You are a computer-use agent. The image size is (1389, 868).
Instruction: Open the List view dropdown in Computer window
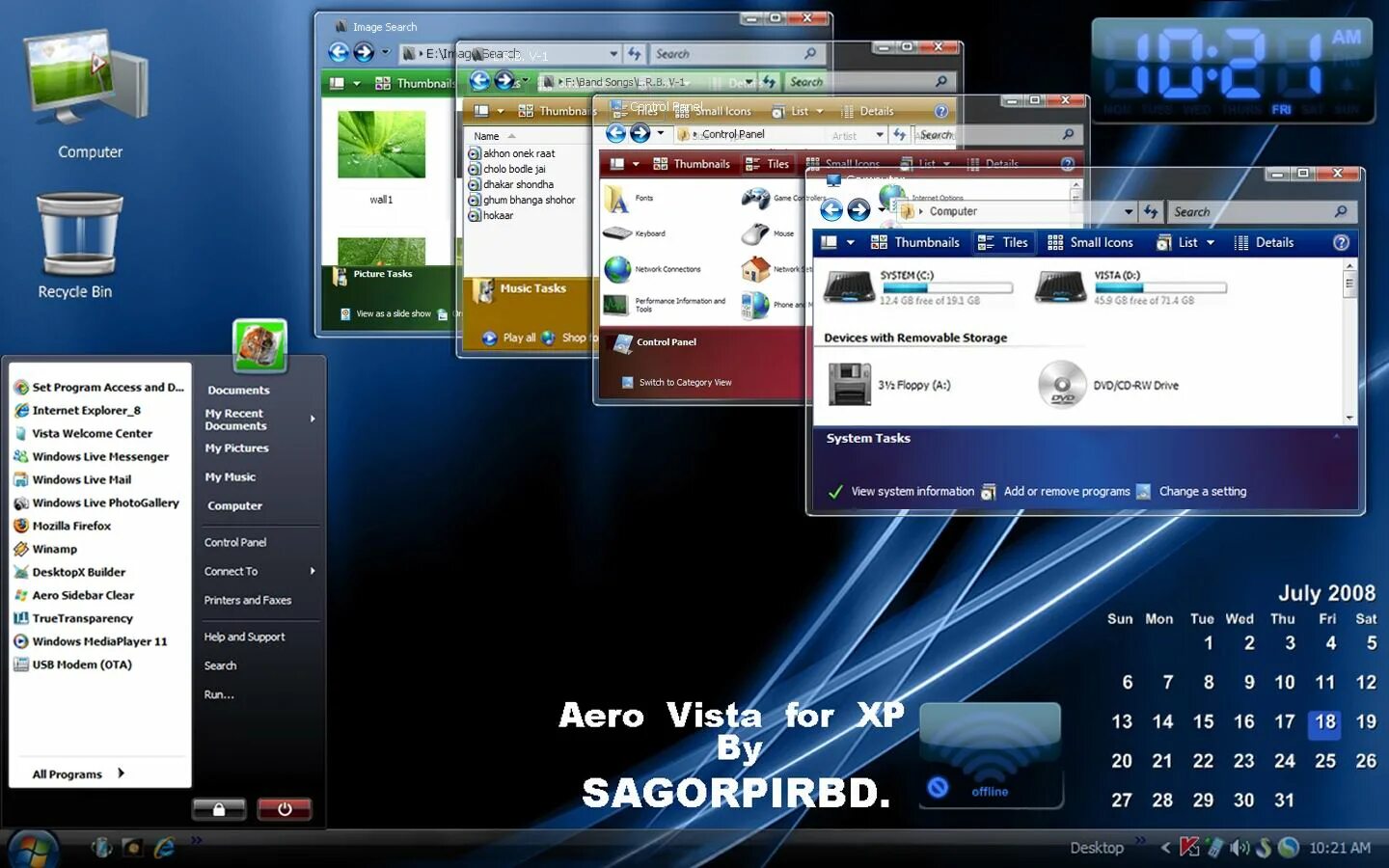(1211, 243)
